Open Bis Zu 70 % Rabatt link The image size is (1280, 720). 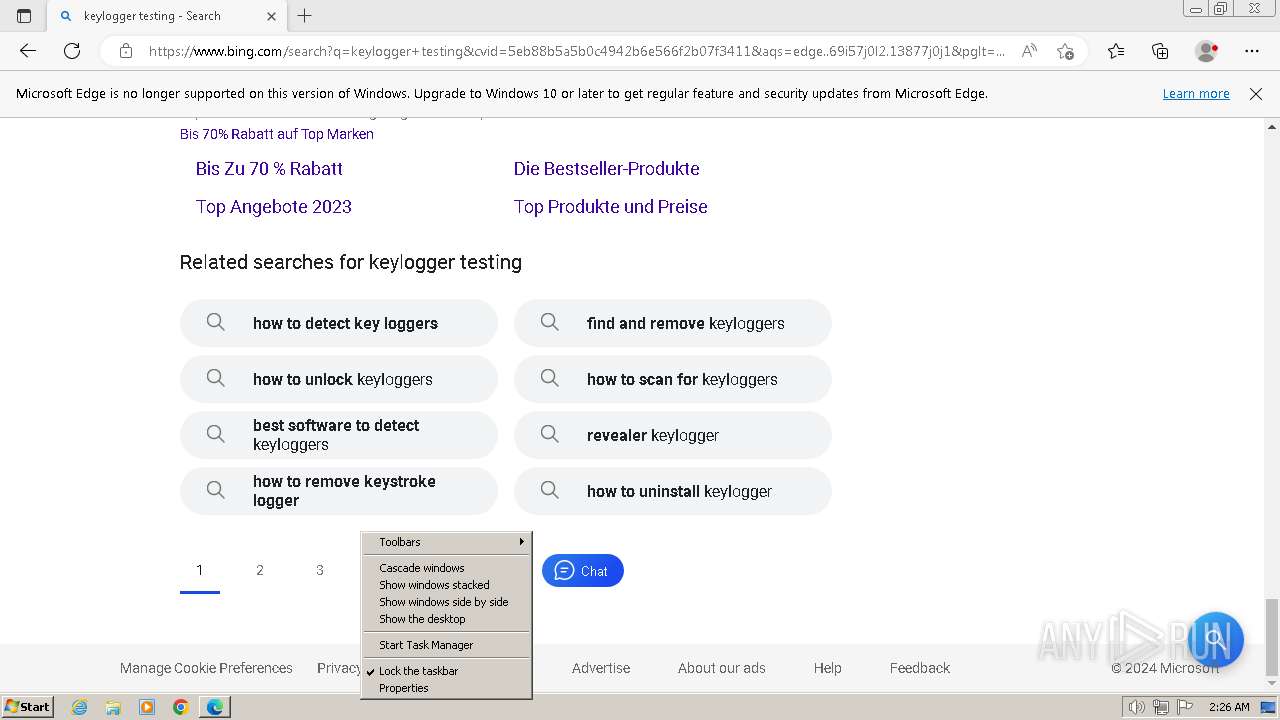(269, 169)
